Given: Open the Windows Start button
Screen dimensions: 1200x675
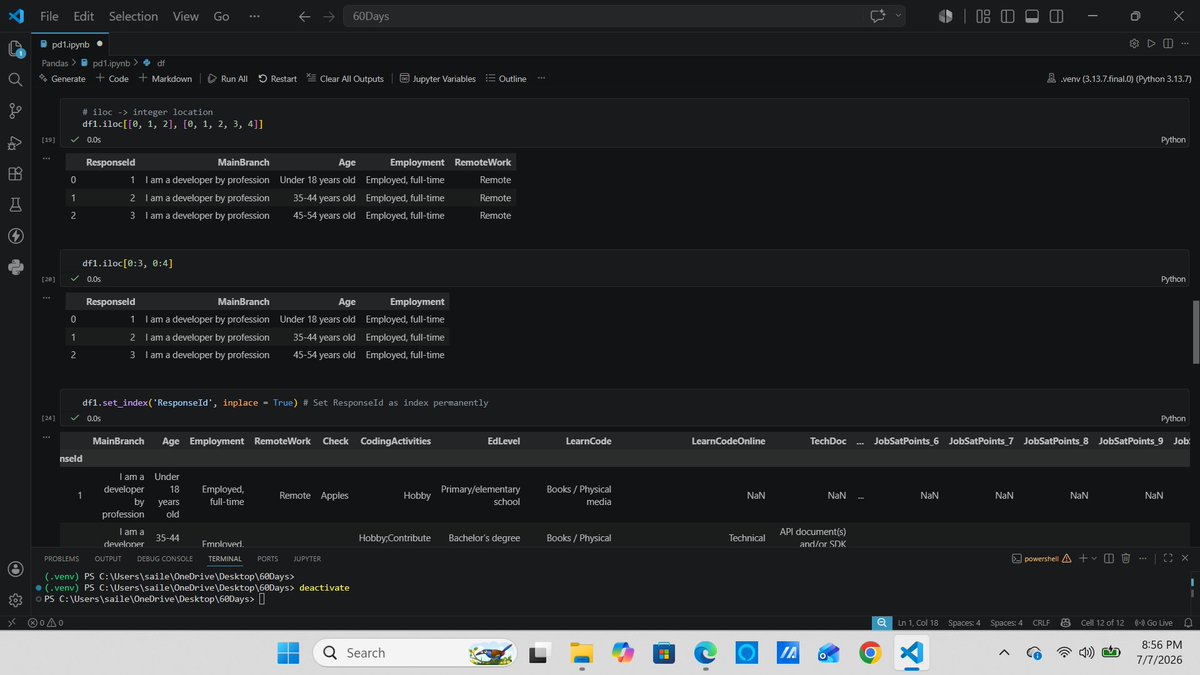Looking at the screenshot, I should (288, 653).
